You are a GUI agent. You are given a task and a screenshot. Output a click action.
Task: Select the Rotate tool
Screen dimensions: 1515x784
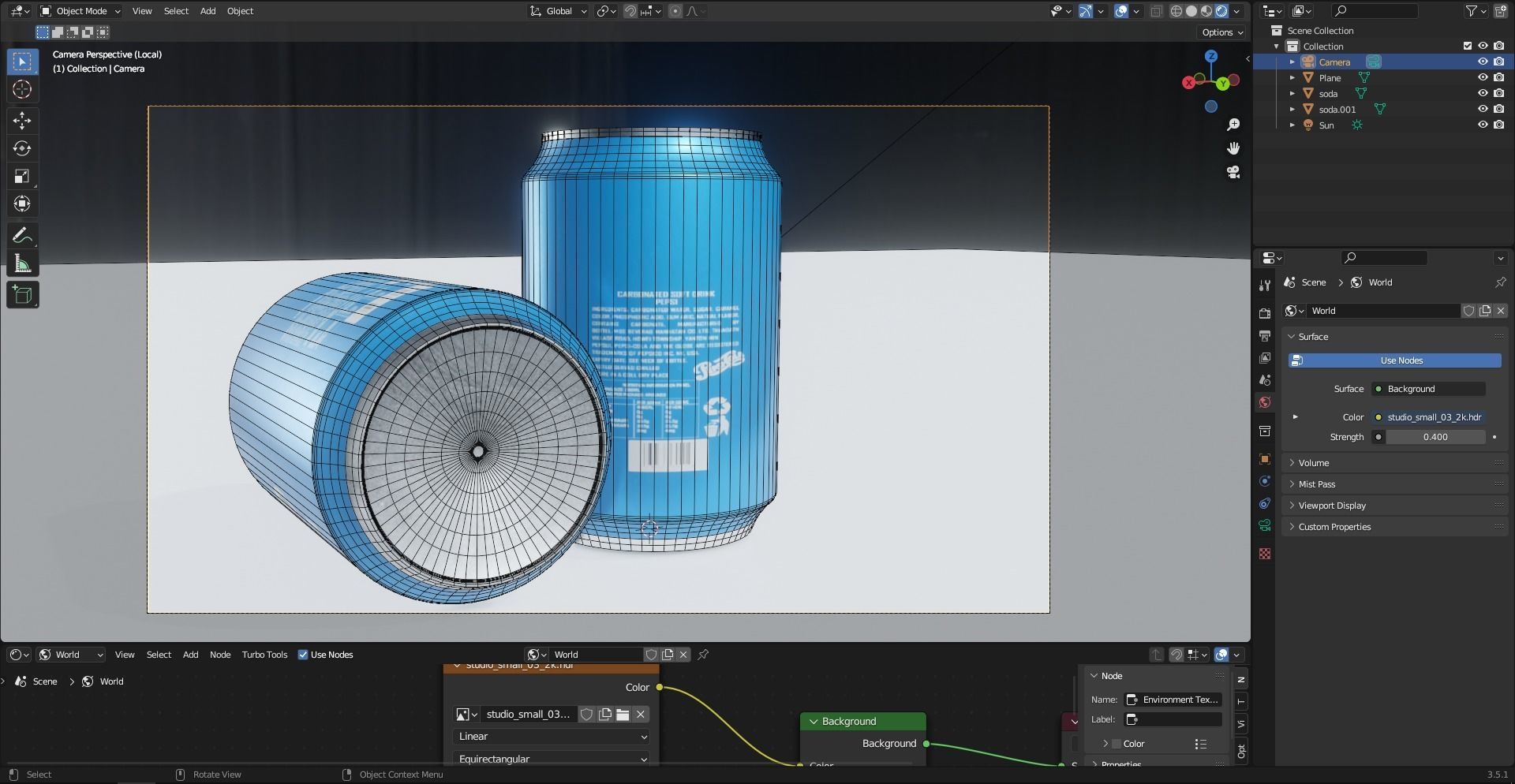coord(22,148)
